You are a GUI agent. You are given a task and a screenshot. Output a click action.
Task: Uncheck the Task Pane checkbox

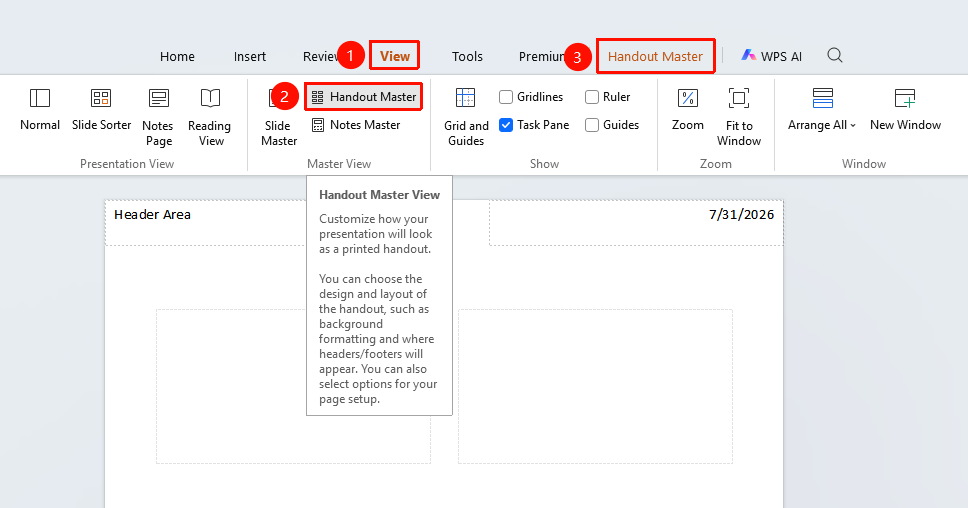[506, 125]
